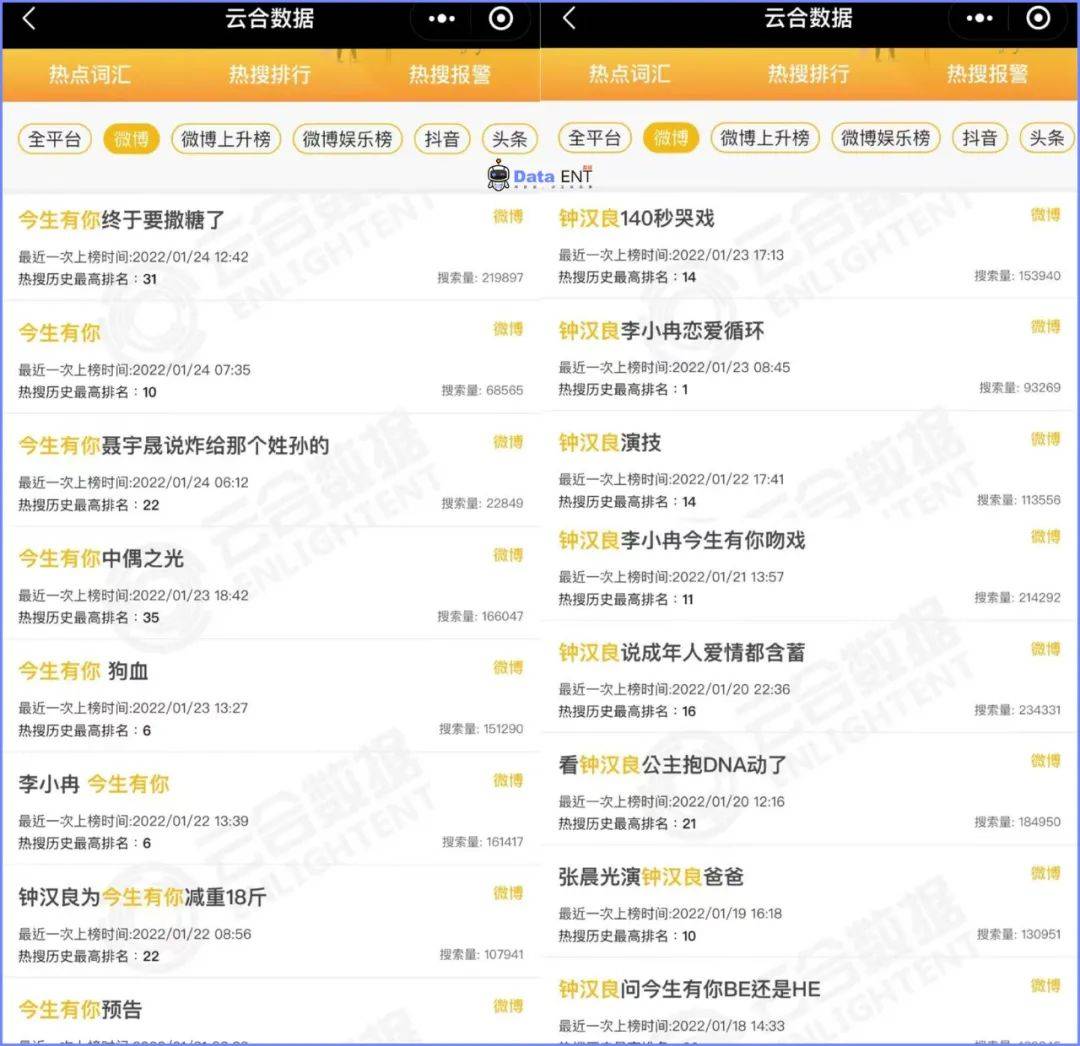
Task: Switch to 热点词汇 tab in left panel
Action: 90,74
